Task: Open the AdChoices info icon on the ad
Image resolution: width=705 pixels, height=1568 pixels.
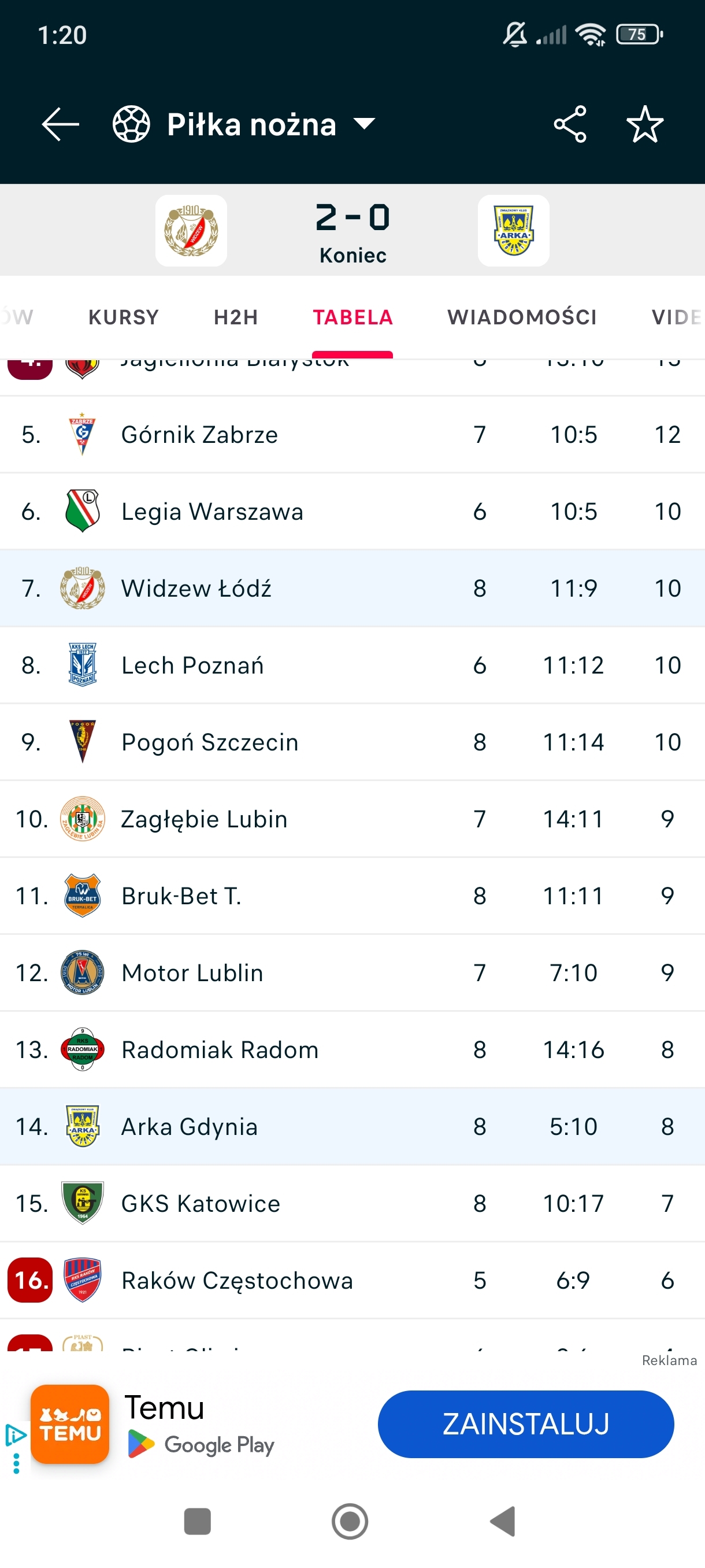Action: [15, 1435]
